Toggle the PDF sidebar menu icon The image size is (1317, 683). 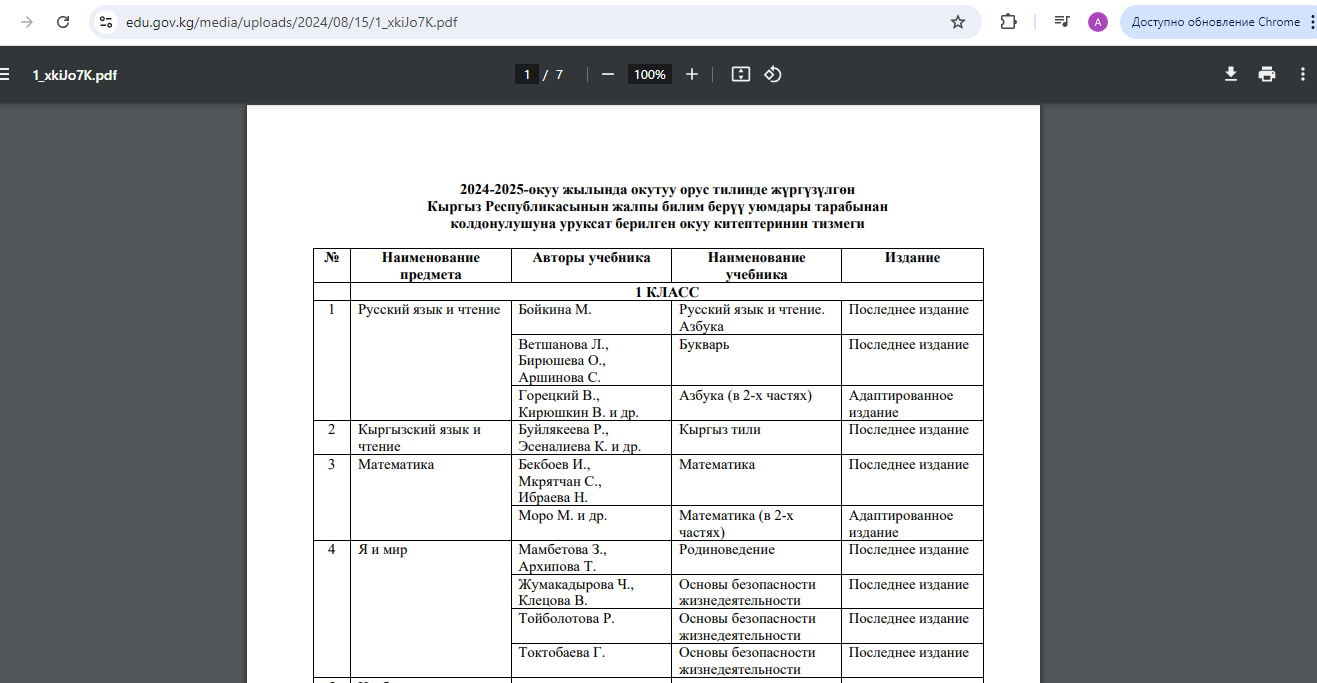tap(4, 74)
